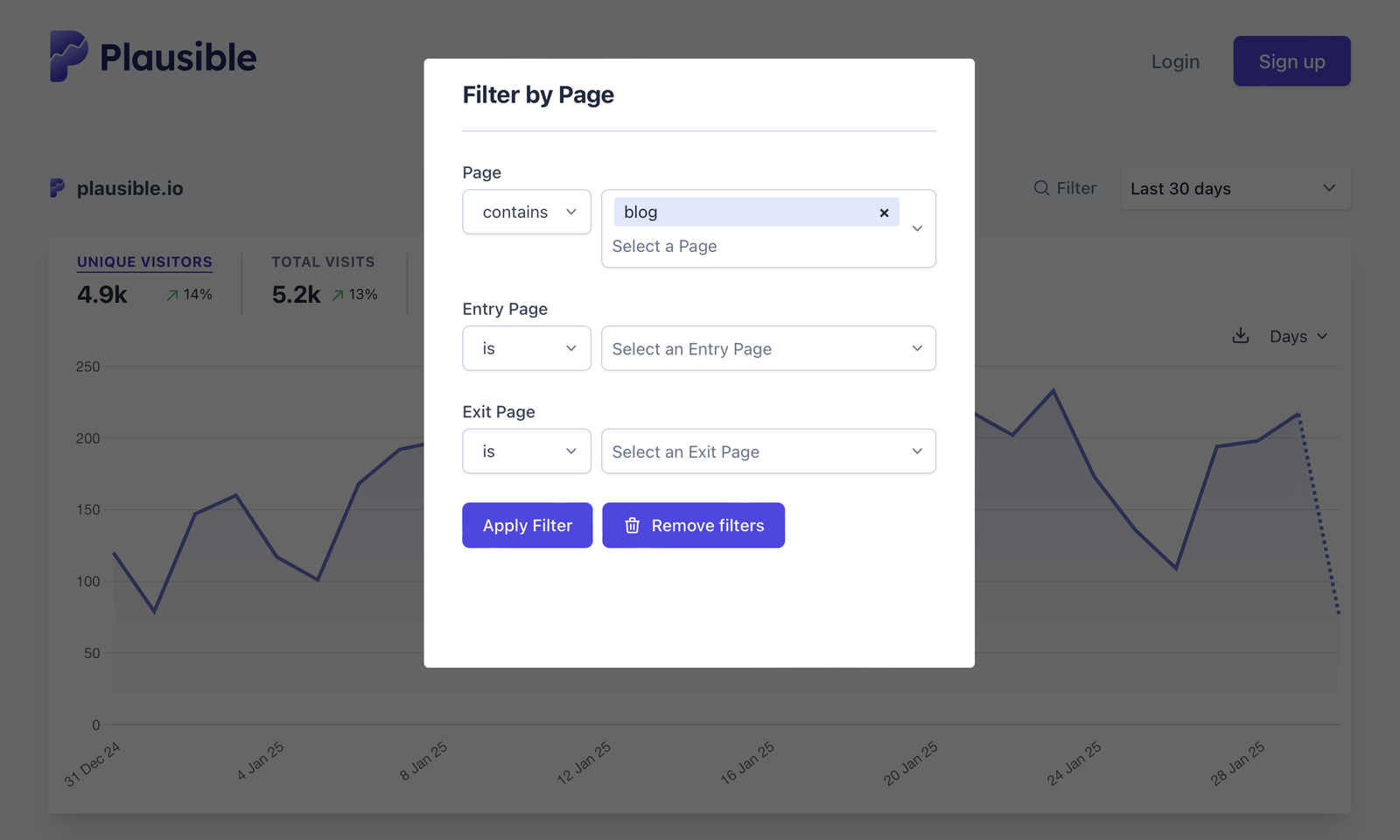Remove the blog tag via its x icon

884,212
